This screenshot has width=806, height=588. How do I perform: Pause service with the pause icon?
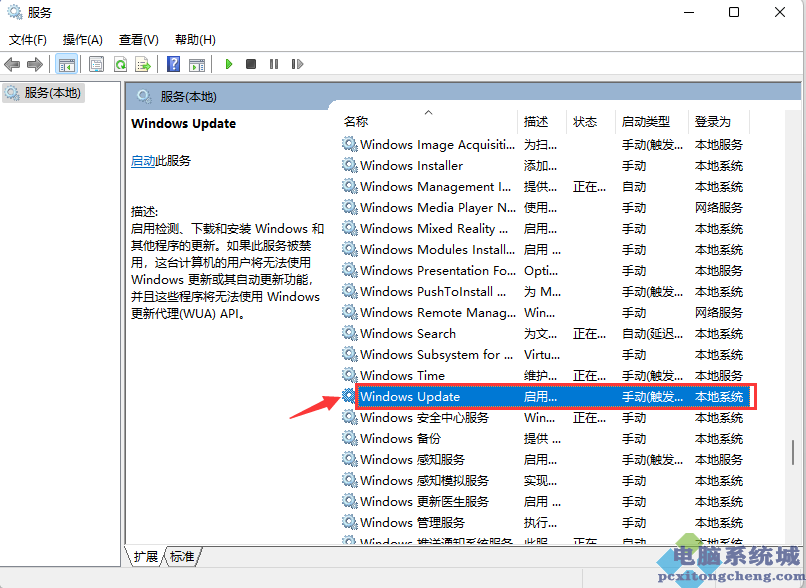pyautogui.click(x=273, y=64)
